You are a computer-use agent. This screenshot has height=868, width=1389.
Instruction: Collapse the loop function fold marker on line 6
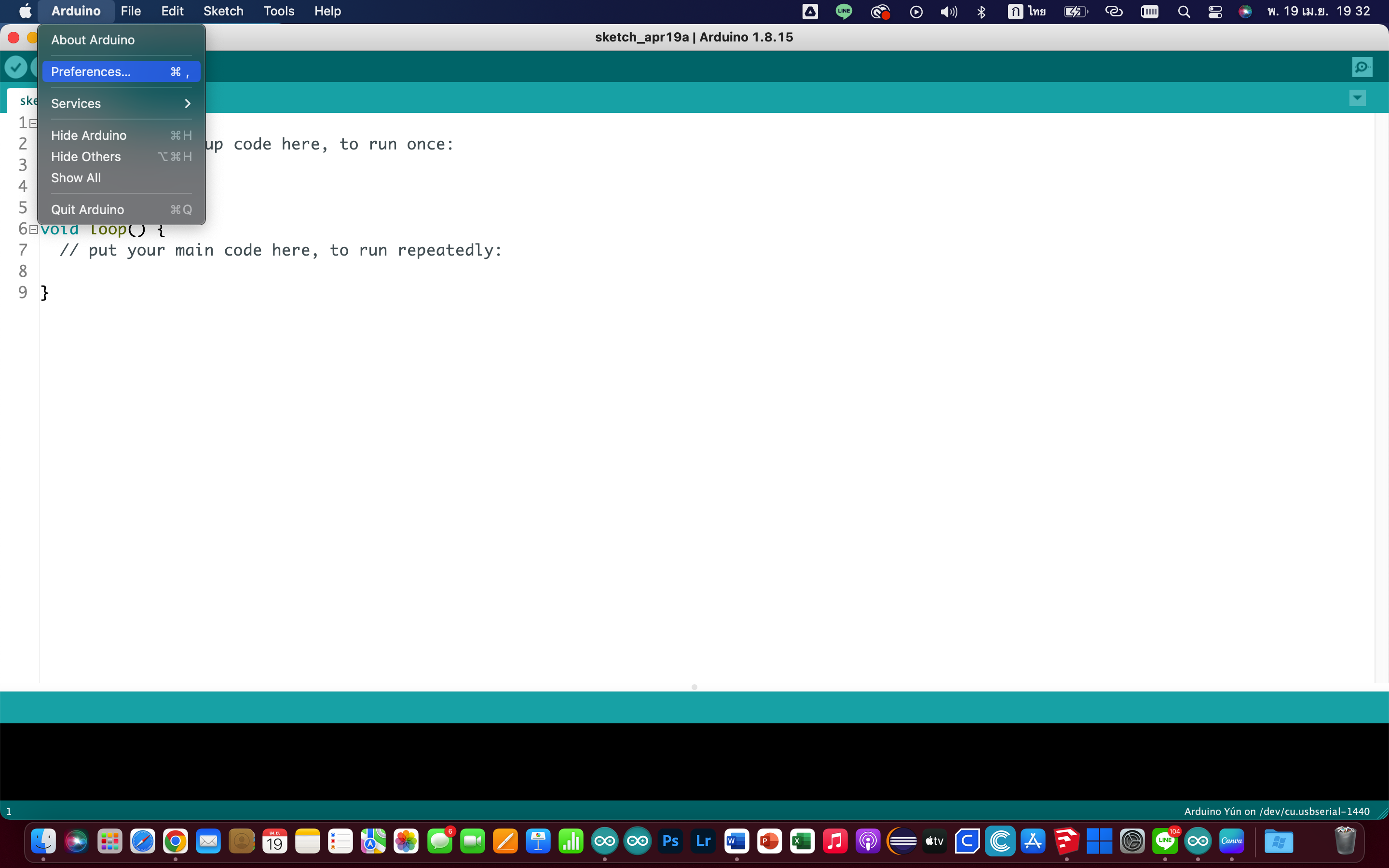[33, 229]
